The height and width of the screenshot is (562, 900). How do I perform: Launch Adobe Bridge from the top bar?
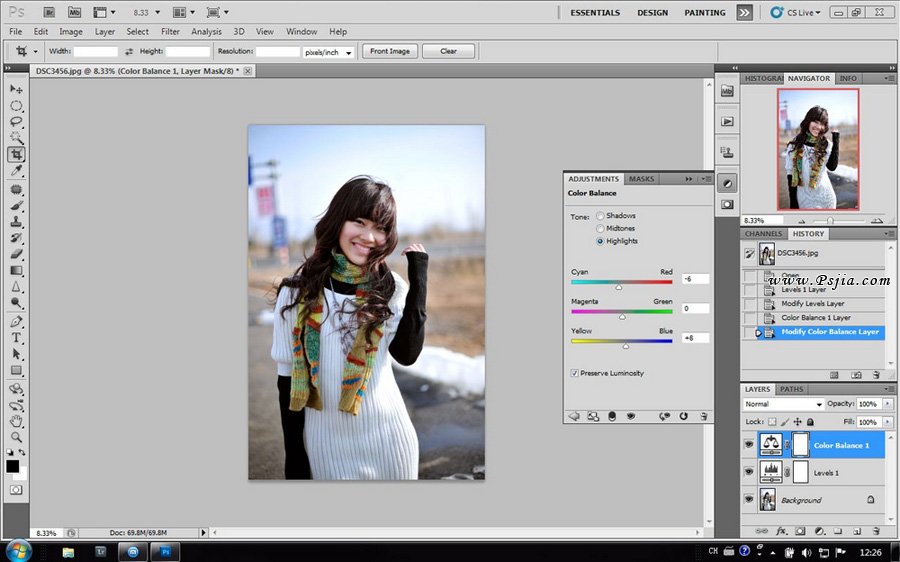click(x=48, y=13)
